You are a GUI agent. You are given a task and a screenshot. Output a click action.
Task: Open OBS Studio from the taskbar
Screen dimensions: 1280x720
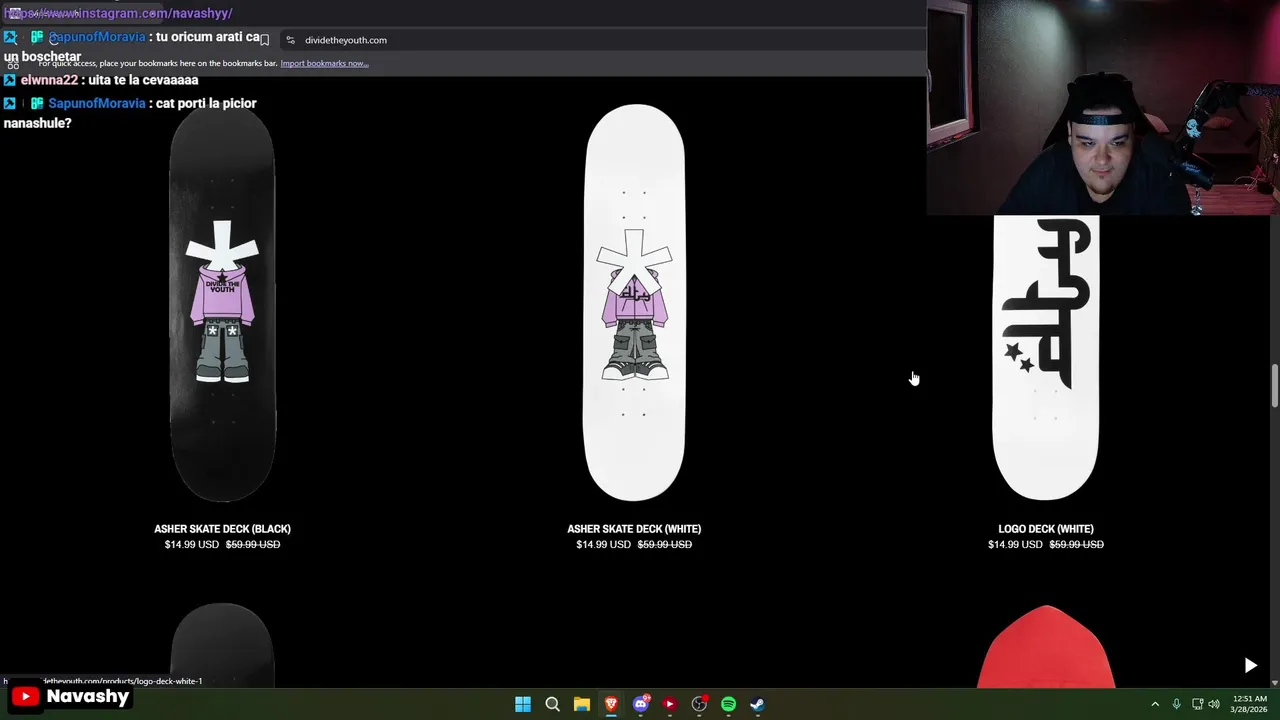699,704
